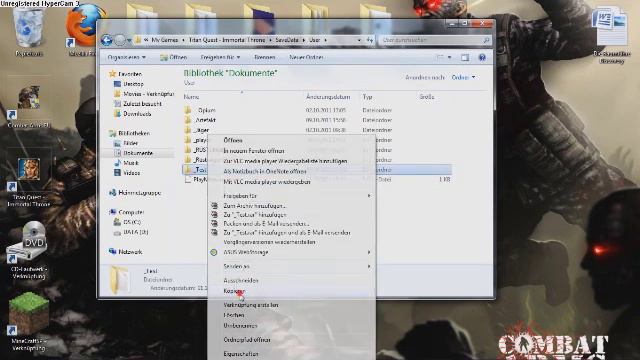Click the Neuer Ordner toolbar button

click(306, 58)
